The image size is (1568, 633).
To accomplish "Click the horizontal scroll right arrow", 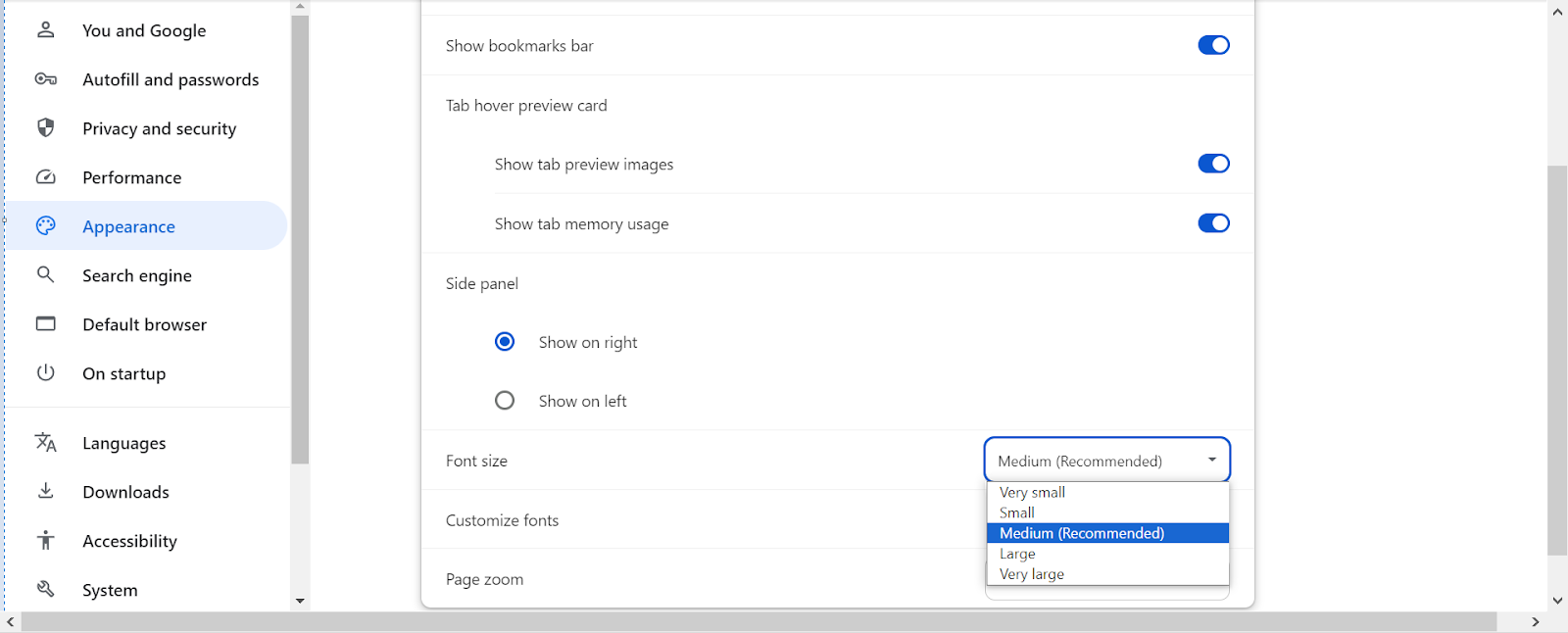I will (1536, 622).
